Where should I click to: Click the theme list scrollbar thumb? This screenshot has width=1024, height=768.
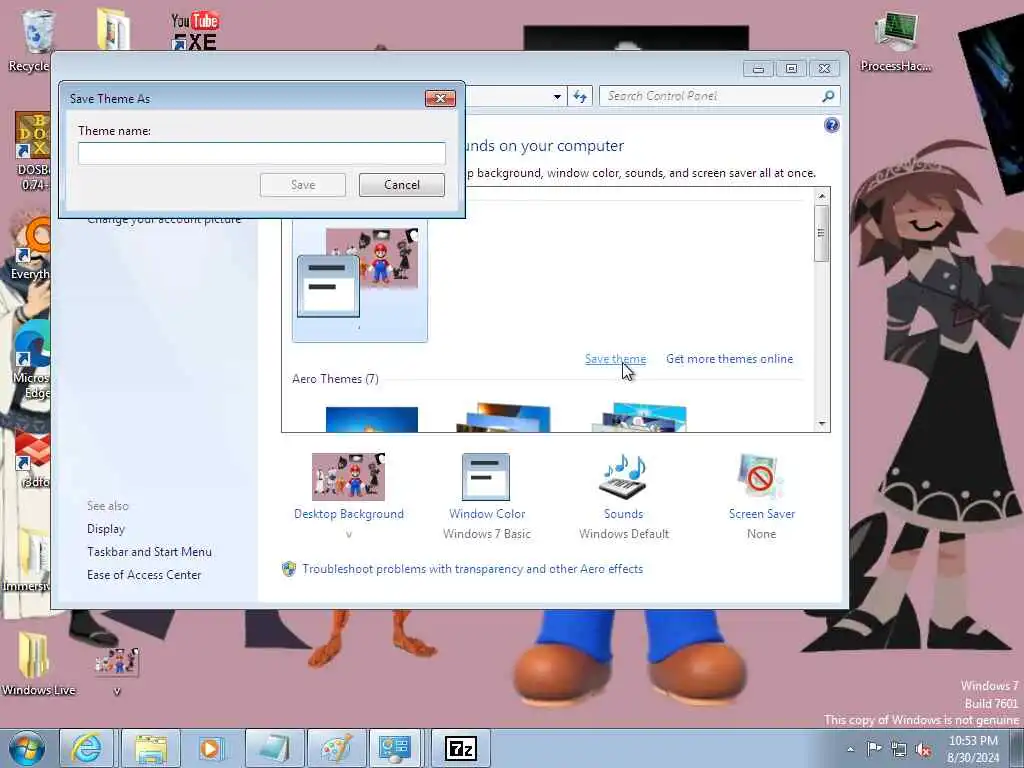(822, 233)
